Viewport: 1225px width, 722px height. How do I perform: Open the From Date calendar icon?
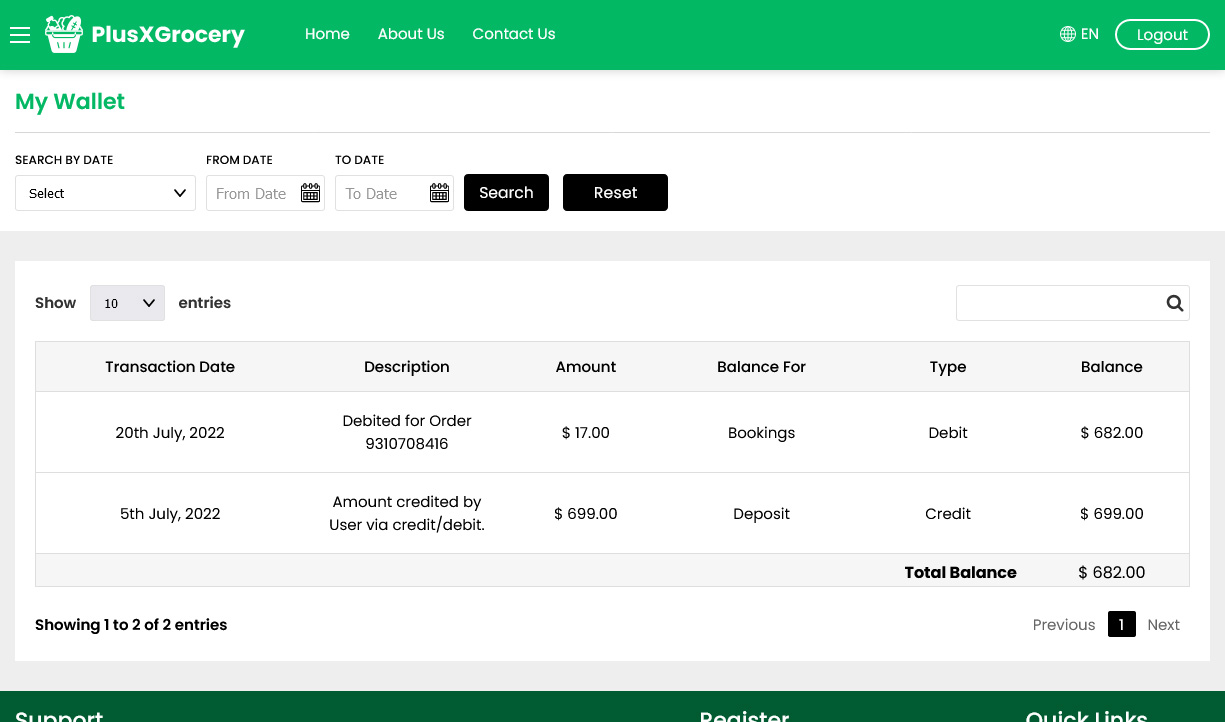pyautogui.click(x=311, y=193)
